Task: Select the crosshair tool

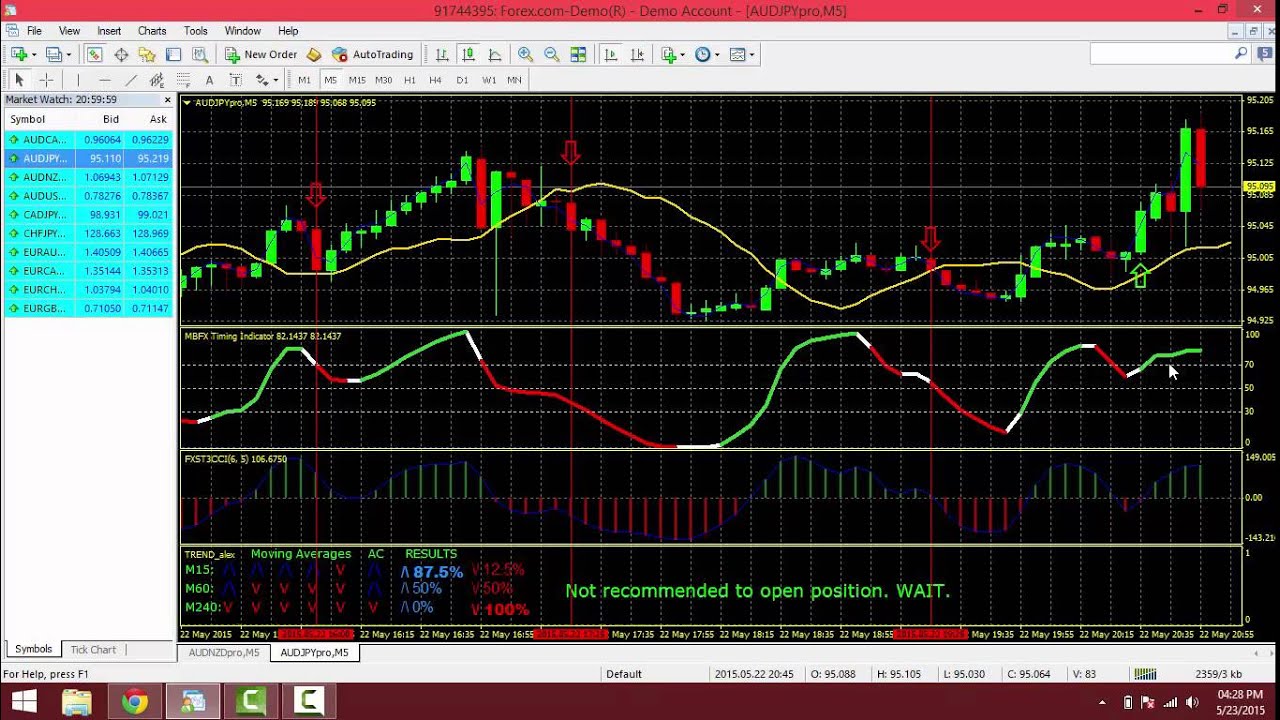Action: [x=46, y=80]
